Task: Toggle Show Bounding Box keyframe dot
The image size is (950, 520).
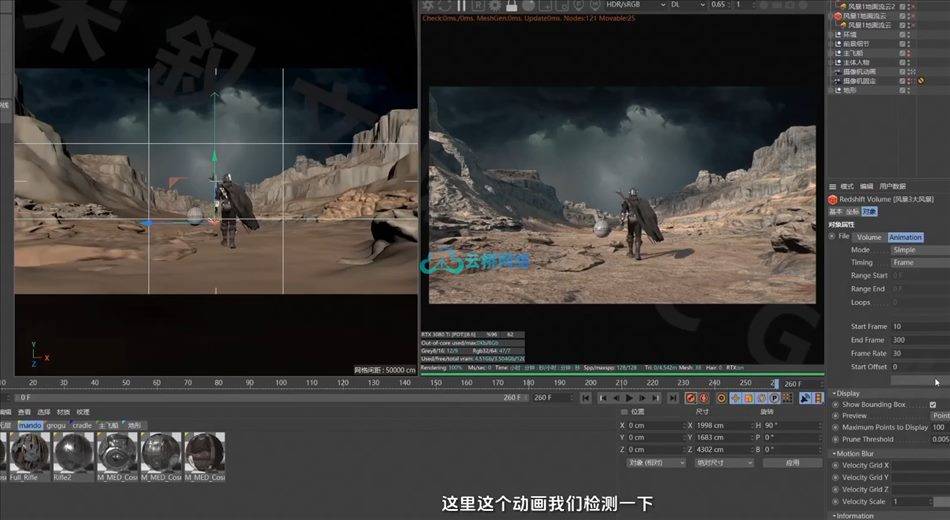Action: [835, 404]
